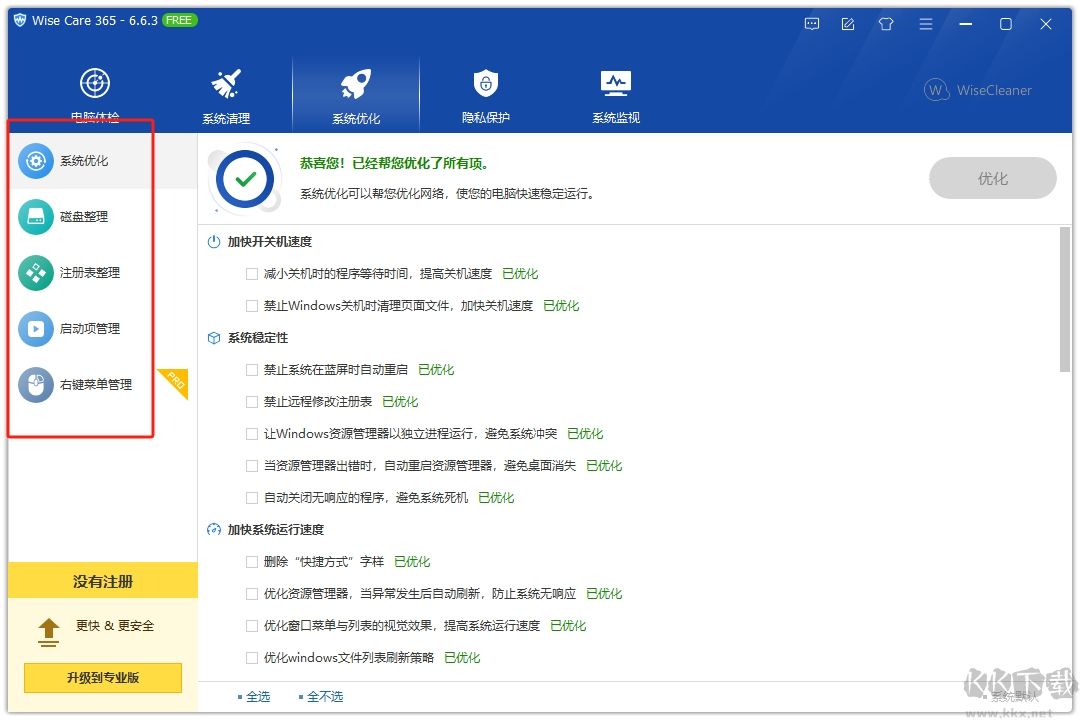Click the 没有注册 banner
The image size is (1080, 720).
(x=103, y=581)
